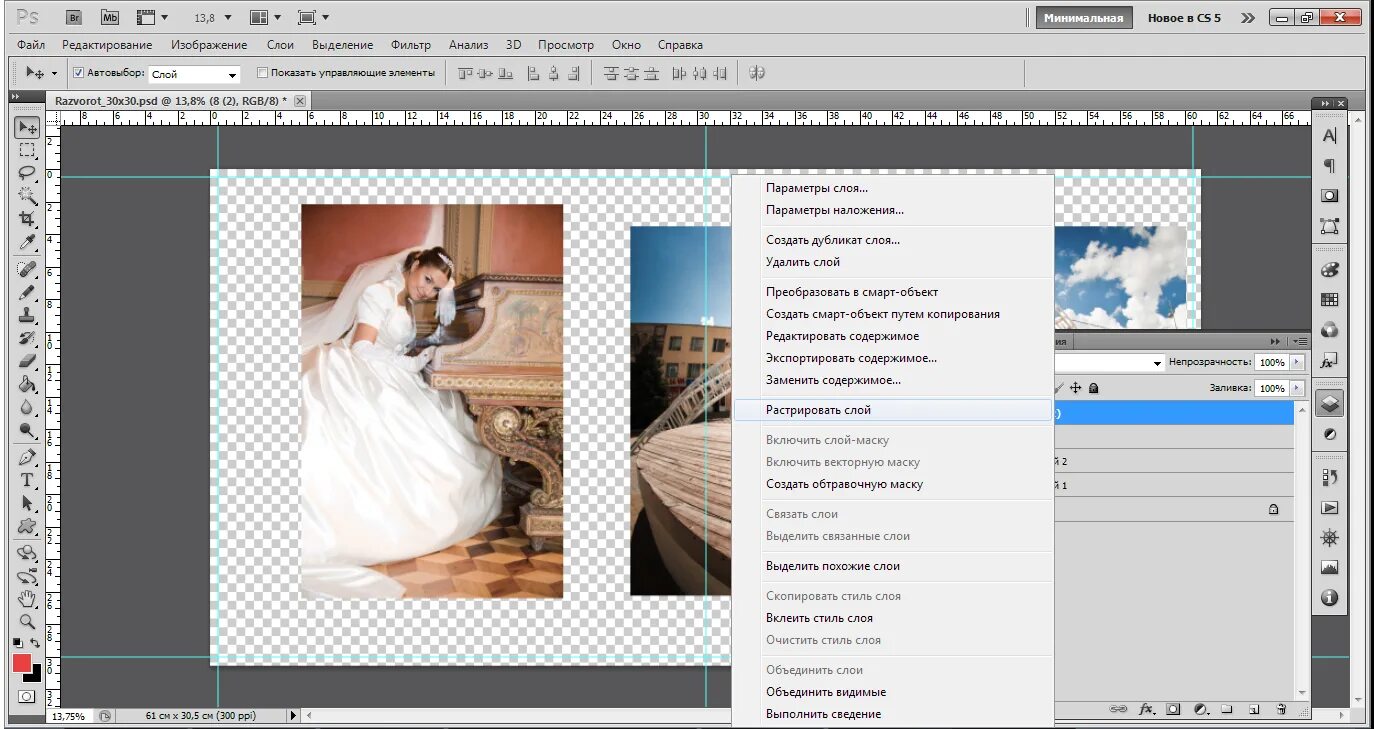Image resolution: width=1374 pixels, height=729 pixels.
Task: Open the Слой auto-select dropdown
Action: [x=194, y=74]
